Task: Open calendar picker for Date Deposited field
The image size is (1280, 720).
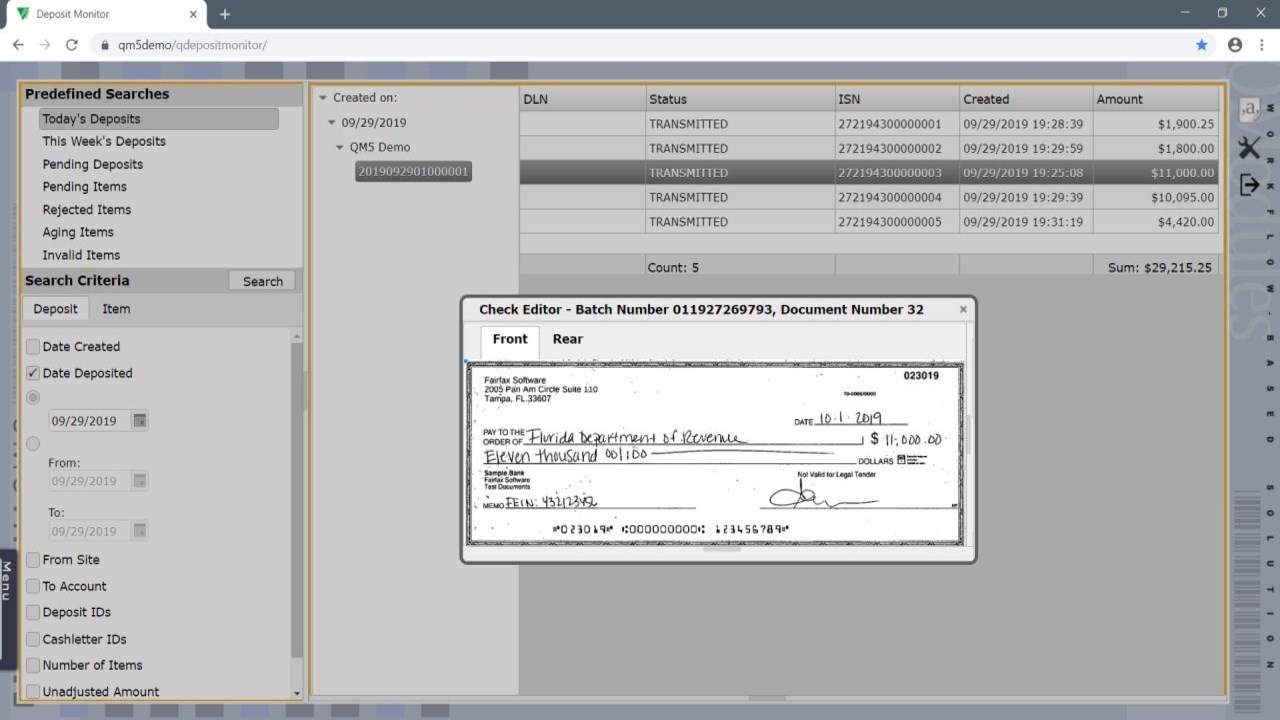Action: 140,421
